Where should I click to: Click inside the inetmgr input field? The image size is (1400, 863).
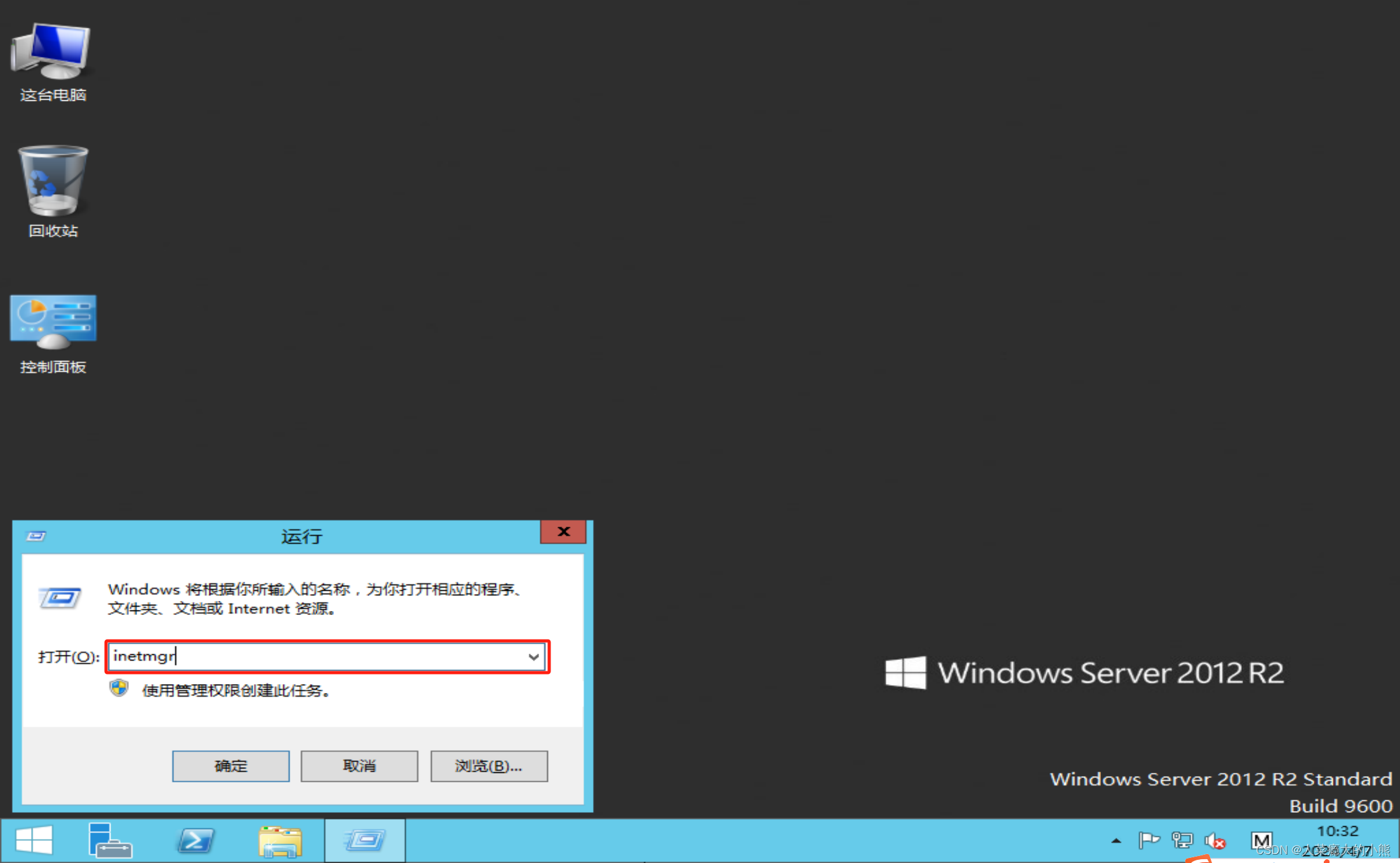(317, 657)
